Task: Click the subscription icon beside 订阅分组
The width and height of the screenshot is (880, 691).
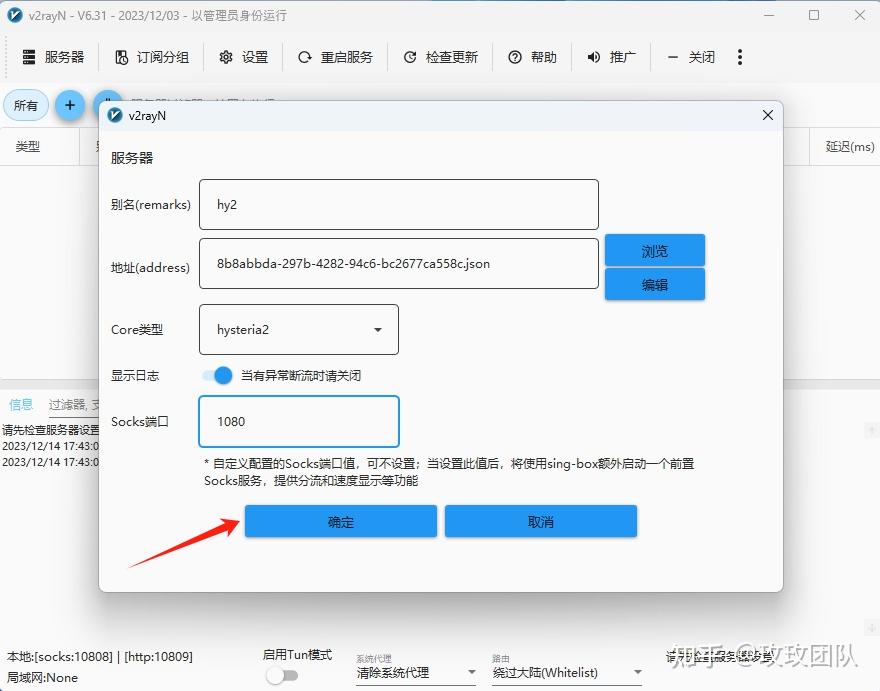Action: pyautogui.click(x=121, y=57)
